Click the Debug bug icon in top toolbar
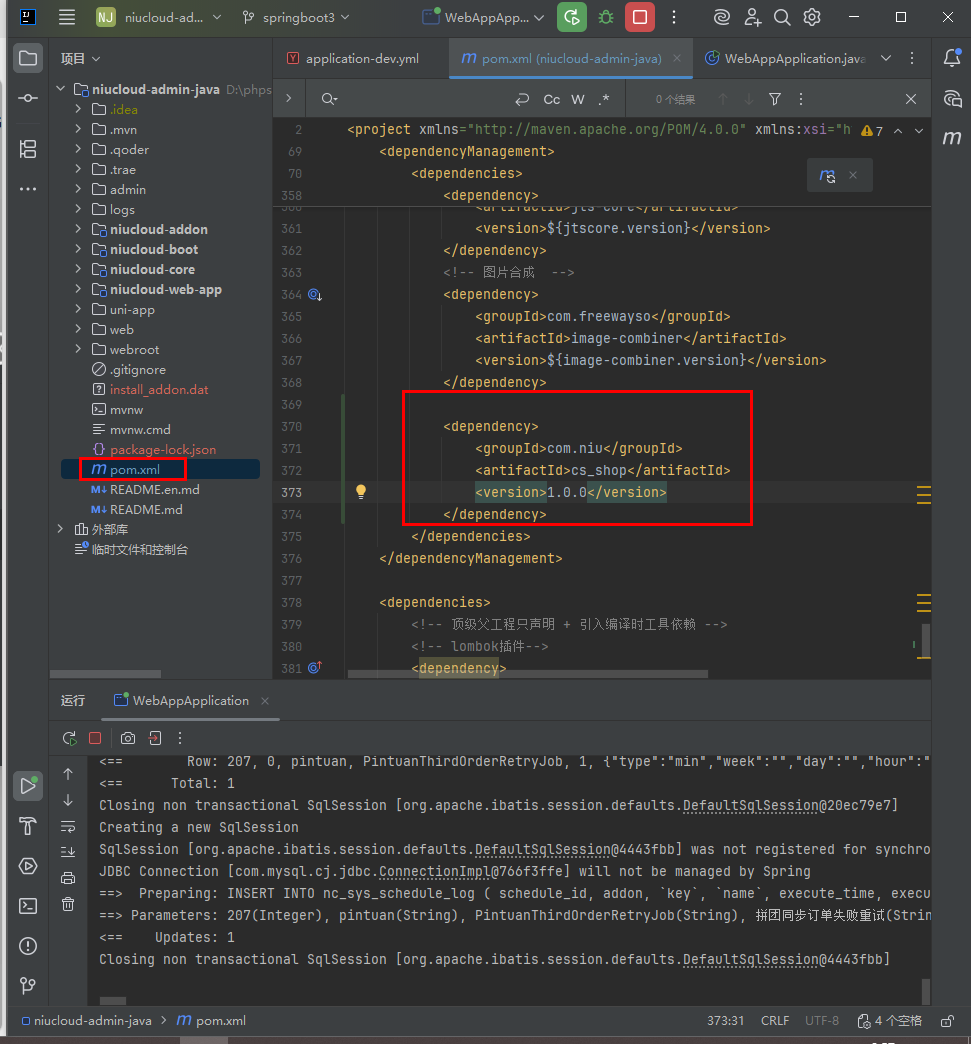This screenshot has width=971, height=1044. pos(606,17)
